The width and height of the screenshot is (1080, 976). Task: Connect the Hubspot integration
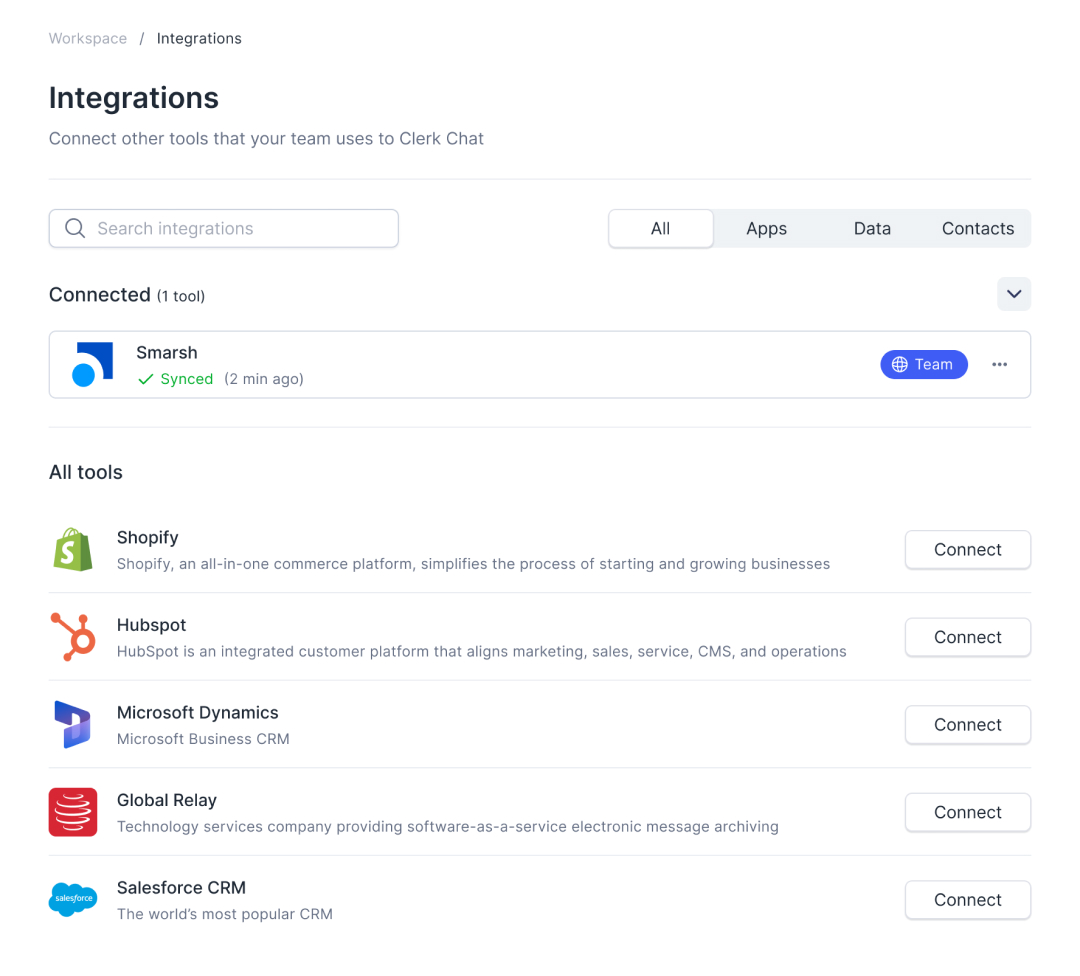(x=968, y=637)
